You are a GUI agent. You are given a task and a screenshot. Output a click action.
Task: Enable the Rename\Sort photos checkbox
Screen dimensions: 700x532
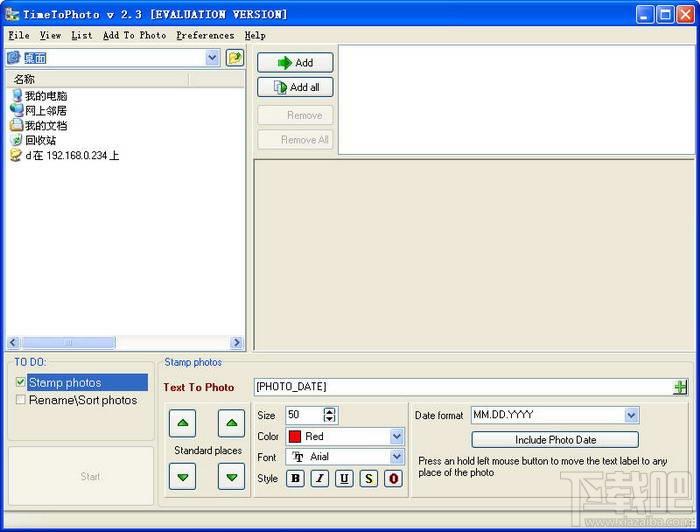[20, 399]
